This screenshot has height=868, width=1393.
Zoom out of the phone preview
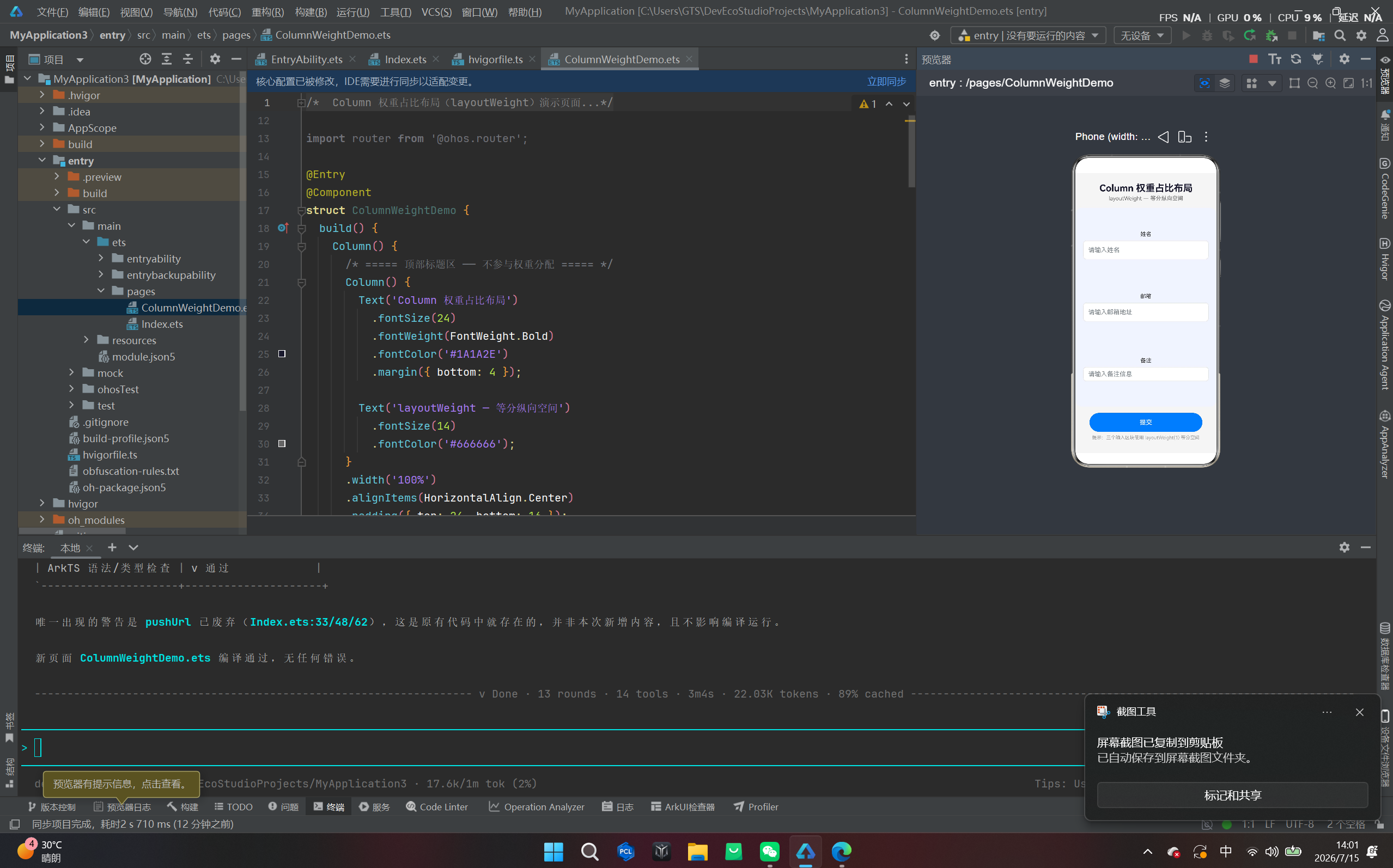point(1312,83)
